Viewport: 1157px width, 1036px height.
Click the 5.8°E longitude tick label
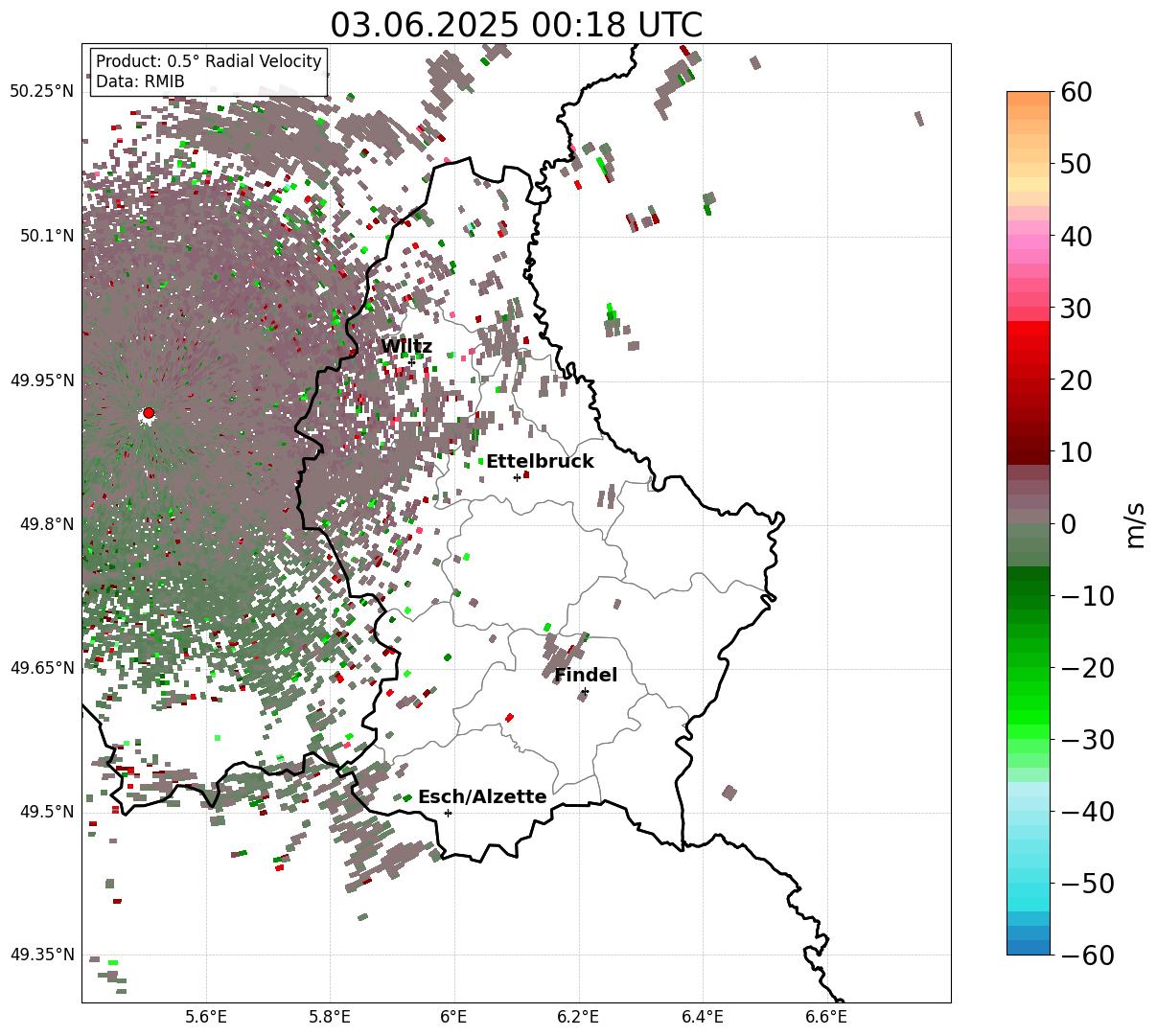click(x=331, y=1016)
